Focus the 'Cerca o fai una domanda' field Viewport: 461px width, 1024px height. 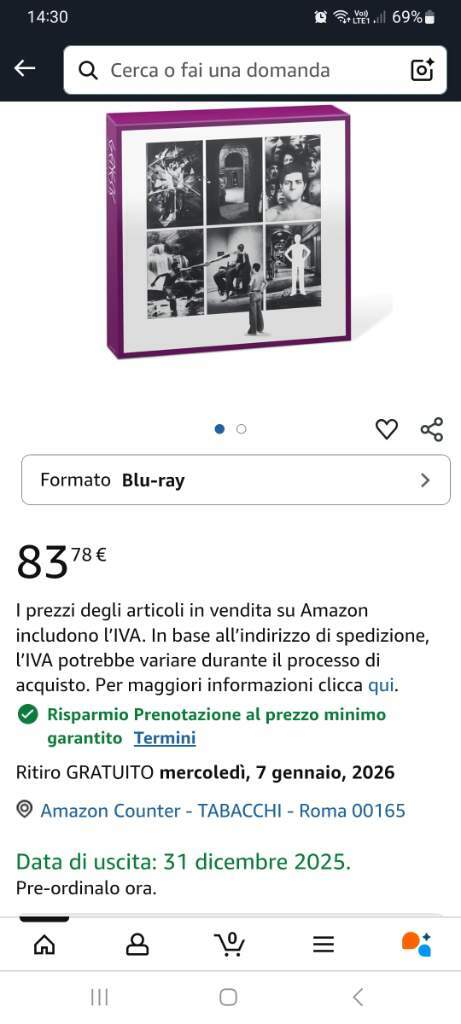point(255,71)
